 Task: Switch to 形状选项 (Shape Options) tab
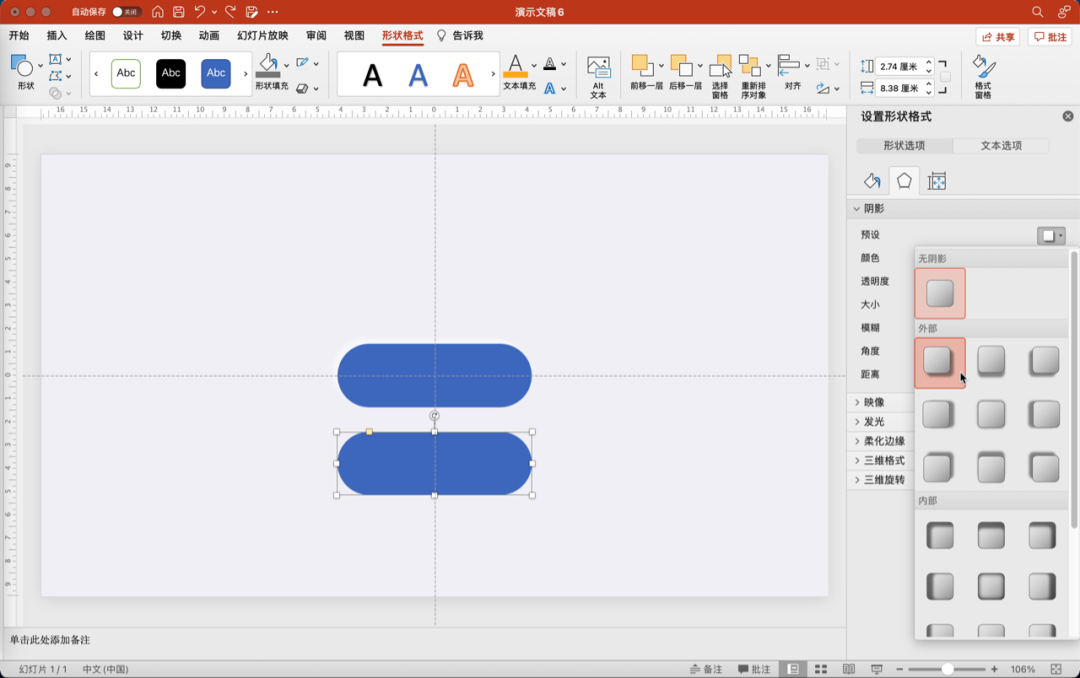(x=904, y=145)
